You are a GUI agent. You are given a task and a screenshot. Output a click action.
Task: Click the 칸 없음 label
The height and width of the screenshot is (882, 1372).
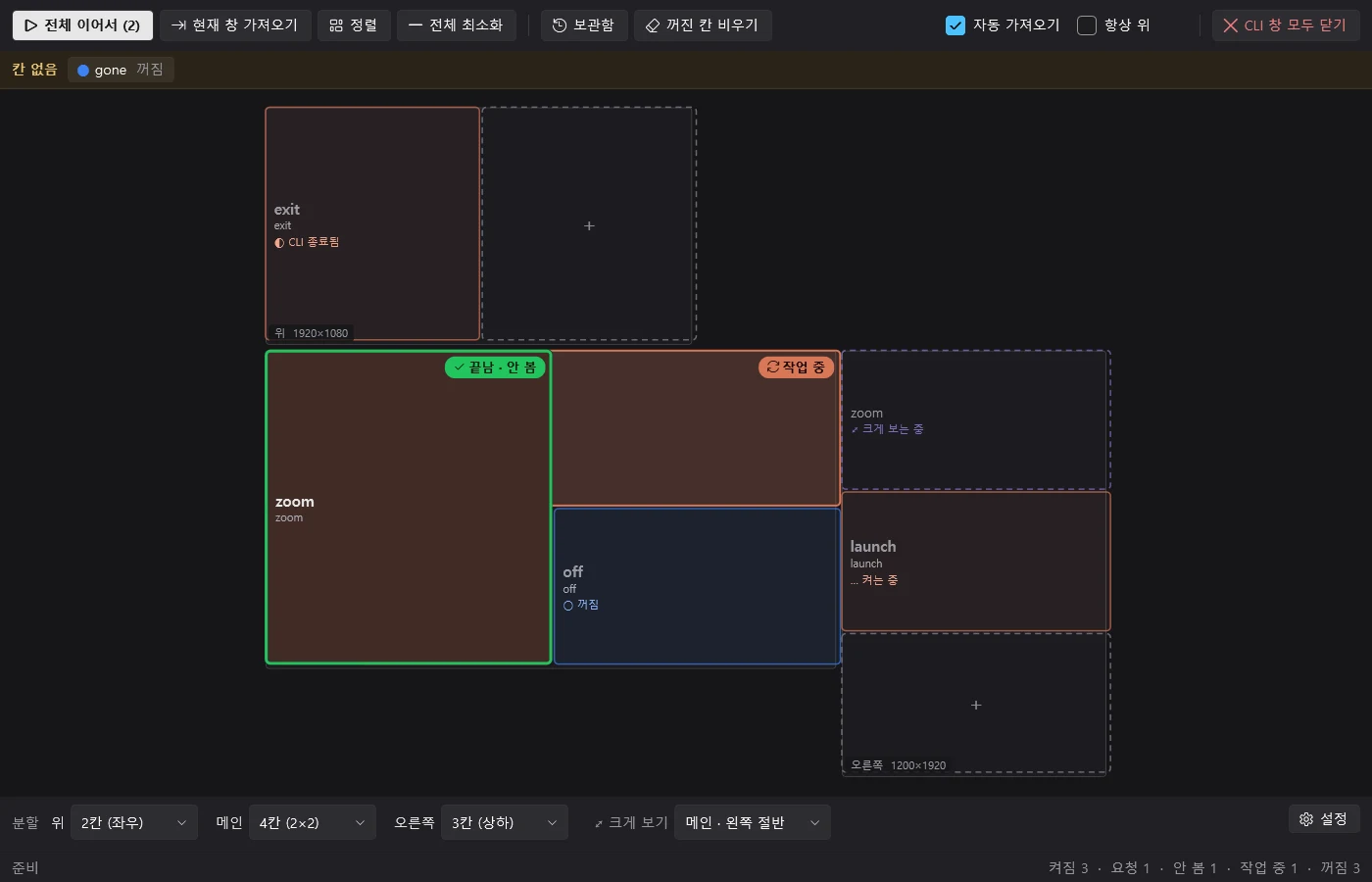point(34,70)
